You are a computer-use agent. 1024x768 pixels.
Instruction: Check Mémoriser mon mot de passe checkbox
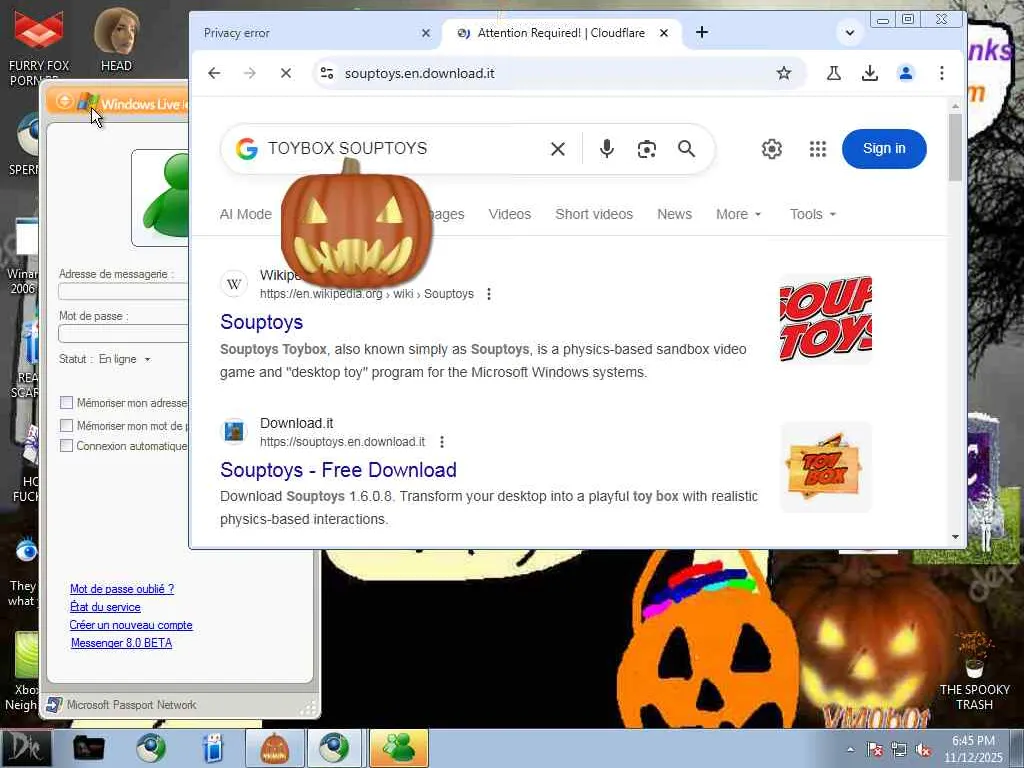(x=66, y=426)
